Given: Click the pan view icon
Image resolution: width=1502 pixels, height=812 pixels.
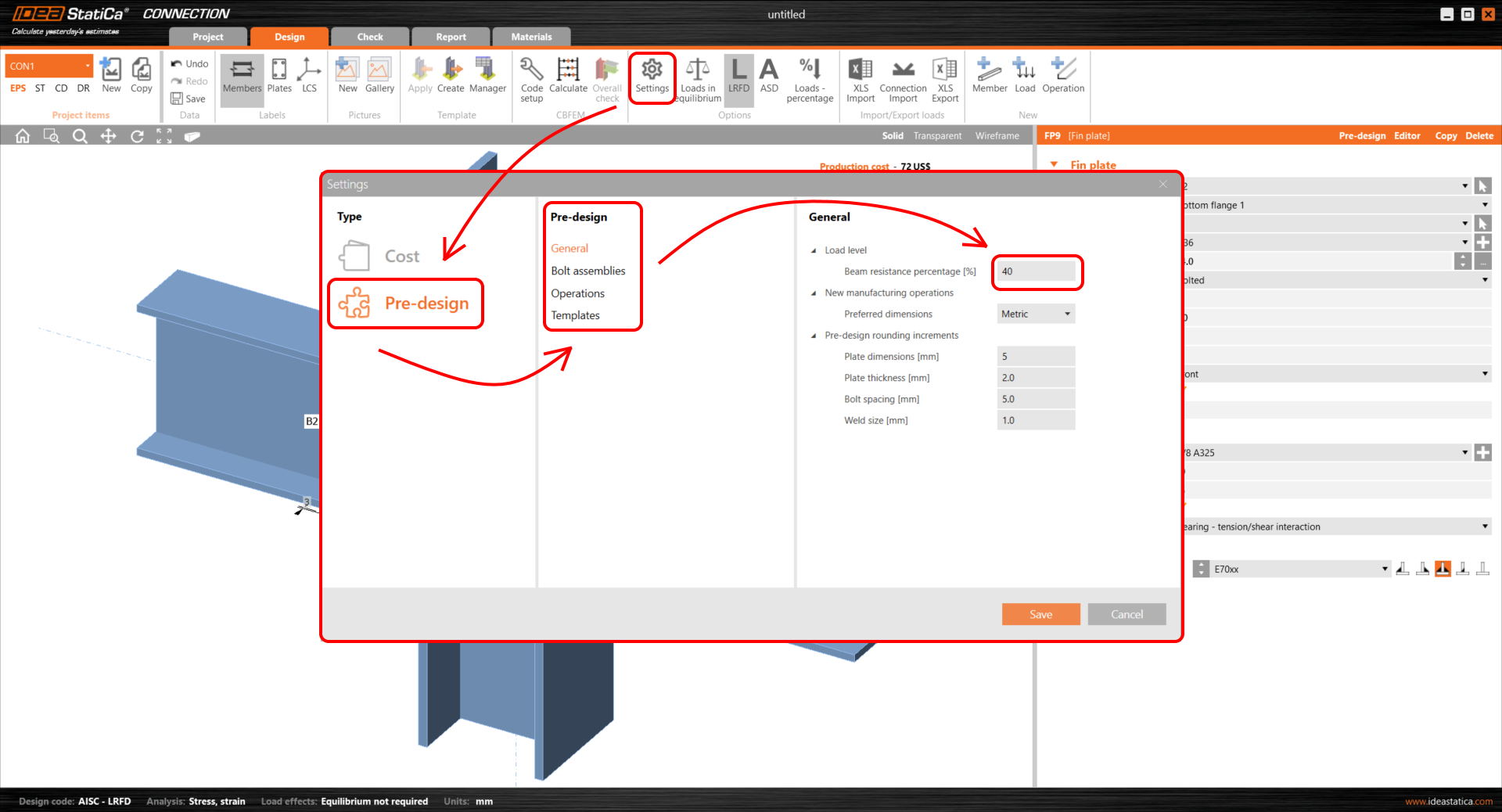Looking at the screenshot, I should click(x=108, y=136).
